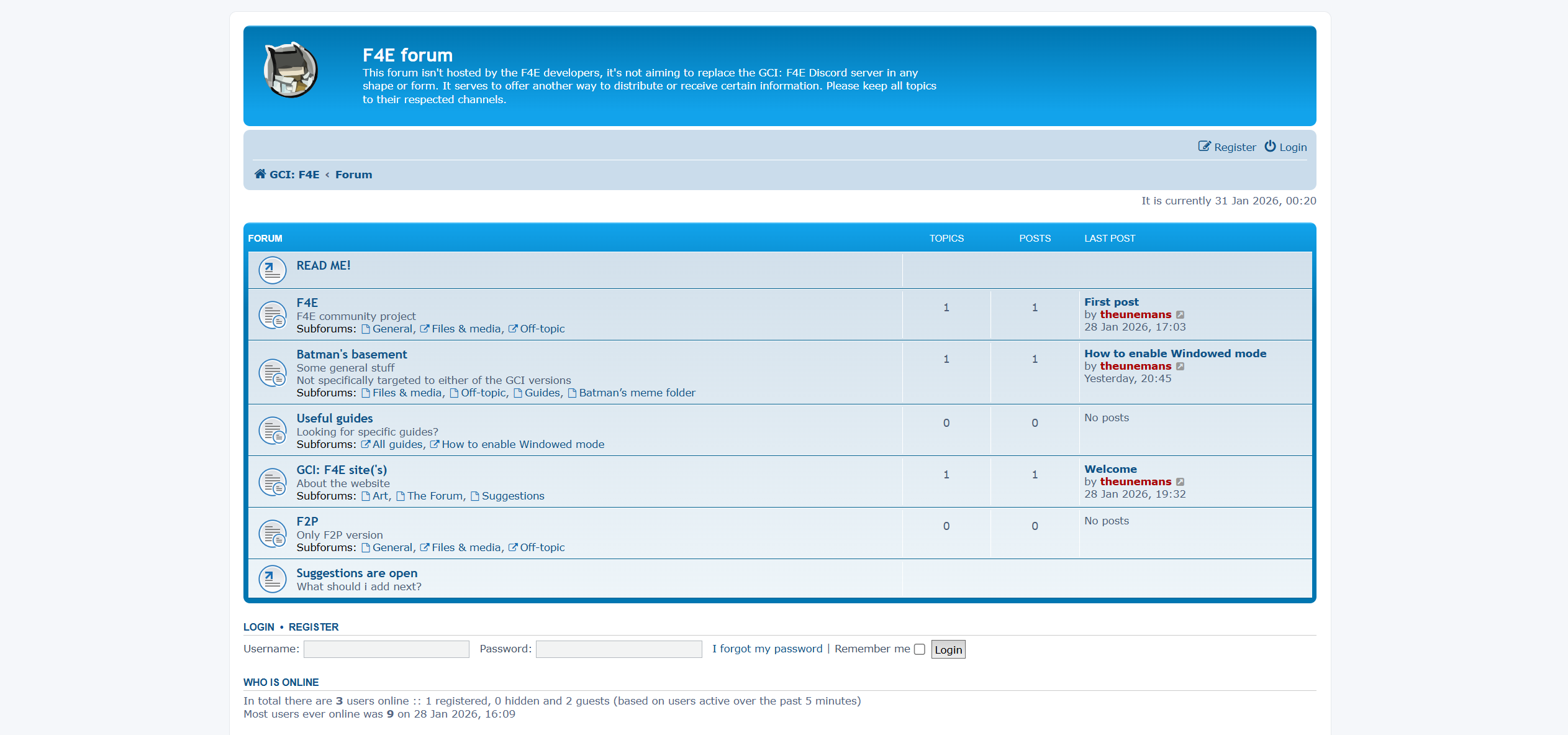Open How to enable Windowed mode last post
The height and width of the screenshot is (735, 1568).
[1175, 354]
